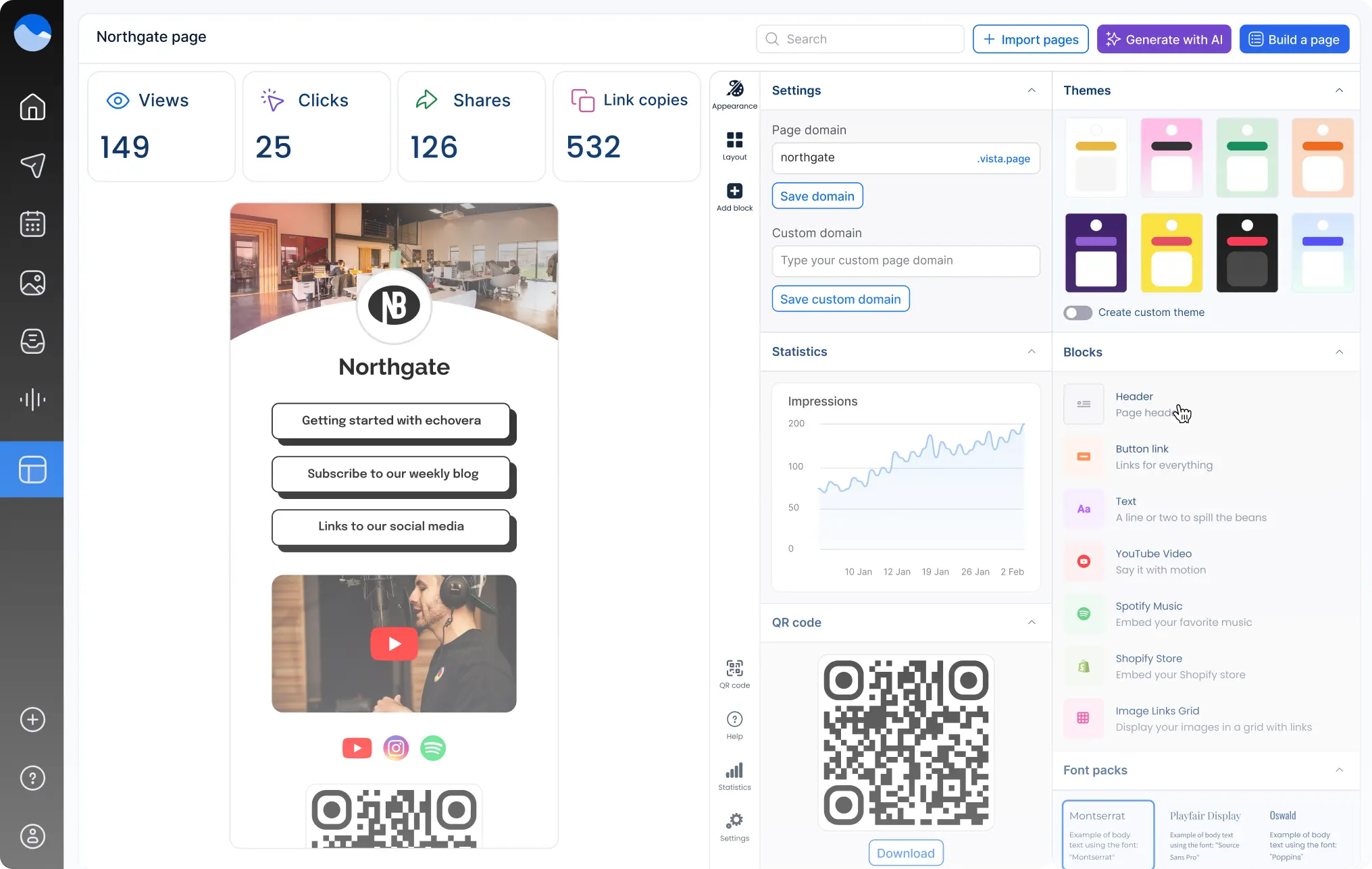
Task: Click the Add block icon
Action: 734,194
